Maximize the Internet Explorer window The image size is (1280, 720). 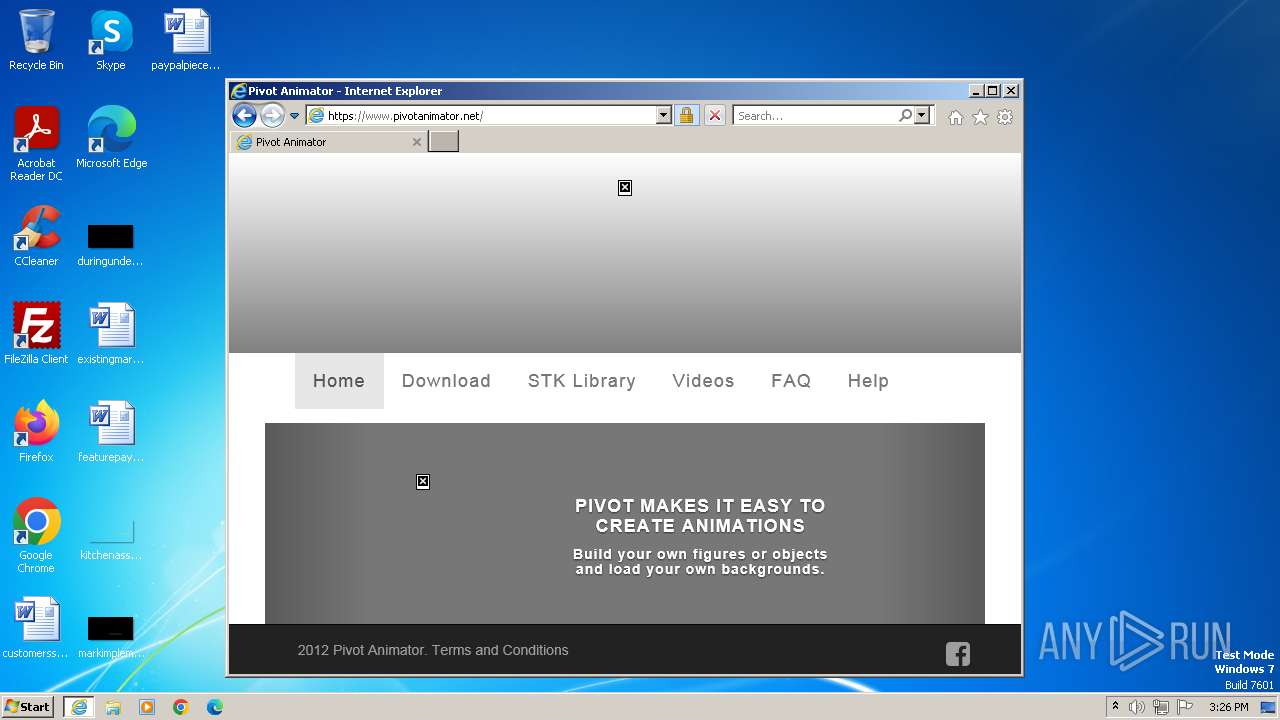click(x=993, y=91)
